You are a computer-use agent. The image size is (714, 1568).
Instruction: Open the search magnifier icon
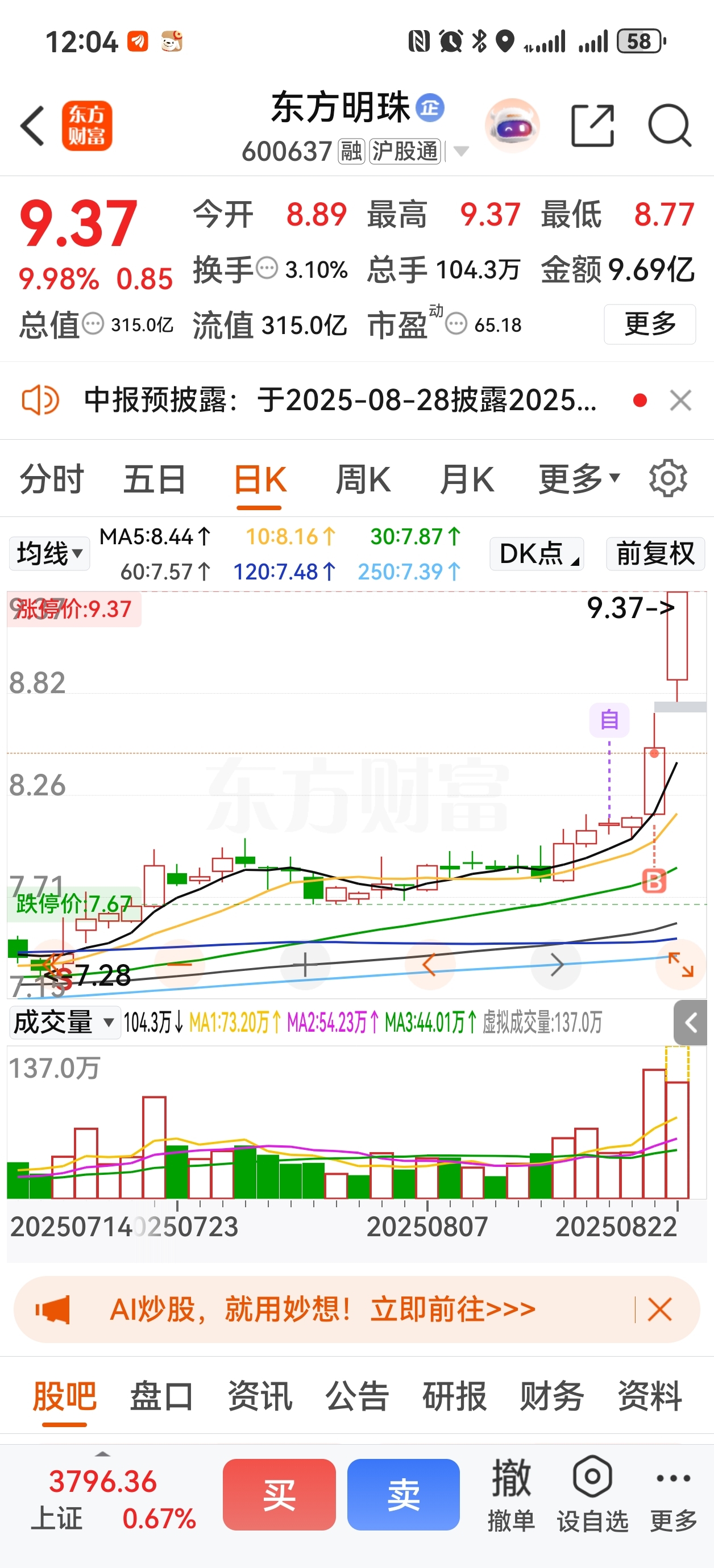tap(670, 126)
